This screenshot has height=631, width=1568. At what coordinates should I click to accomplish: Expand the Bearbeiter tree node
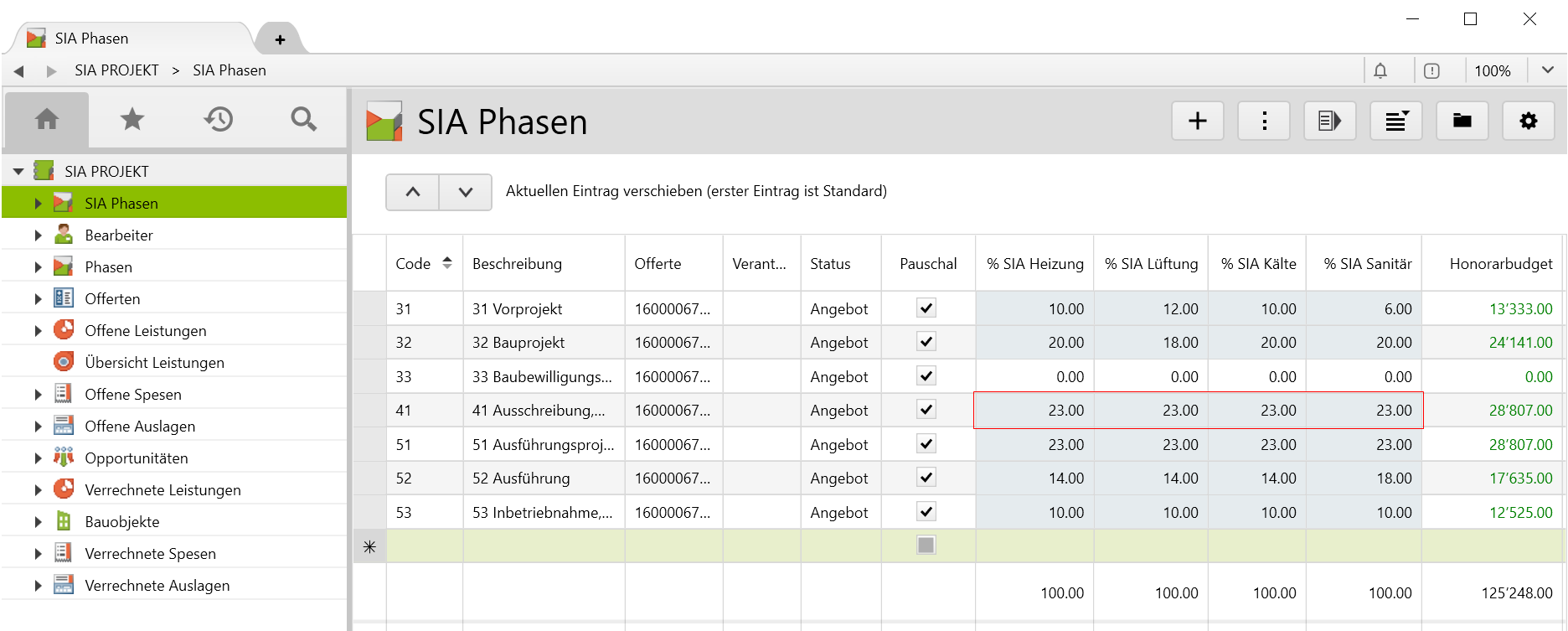[38, 235]
